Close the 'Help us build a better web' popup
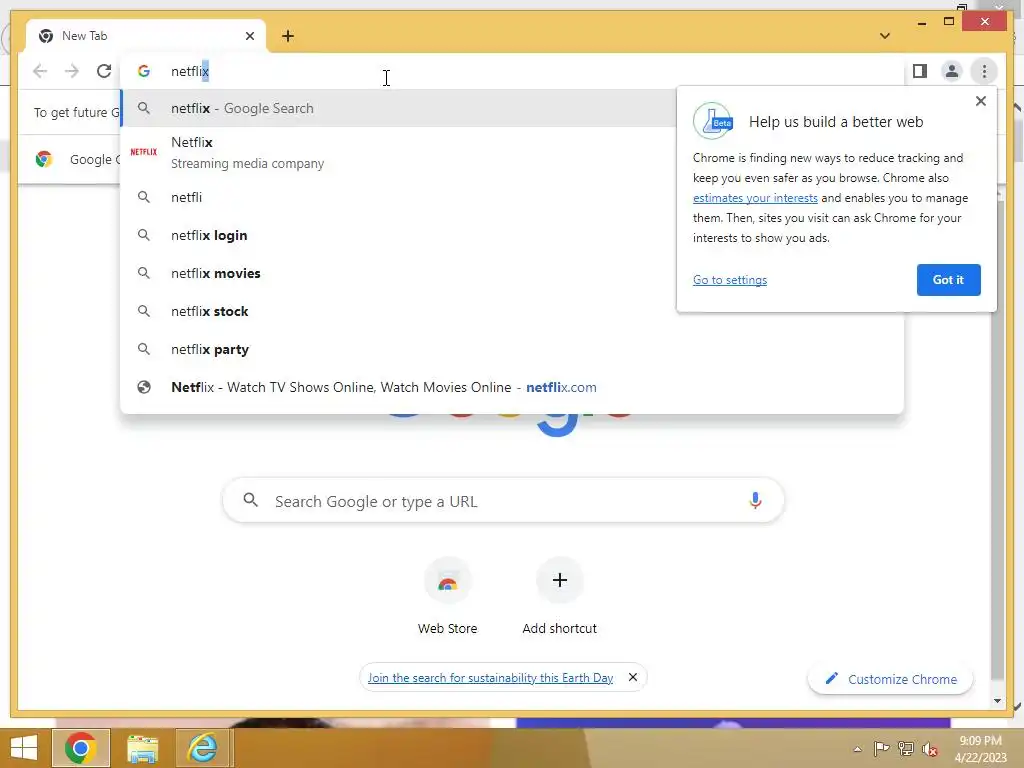The width and height of the screenshot is (1024, 768). 980,101
